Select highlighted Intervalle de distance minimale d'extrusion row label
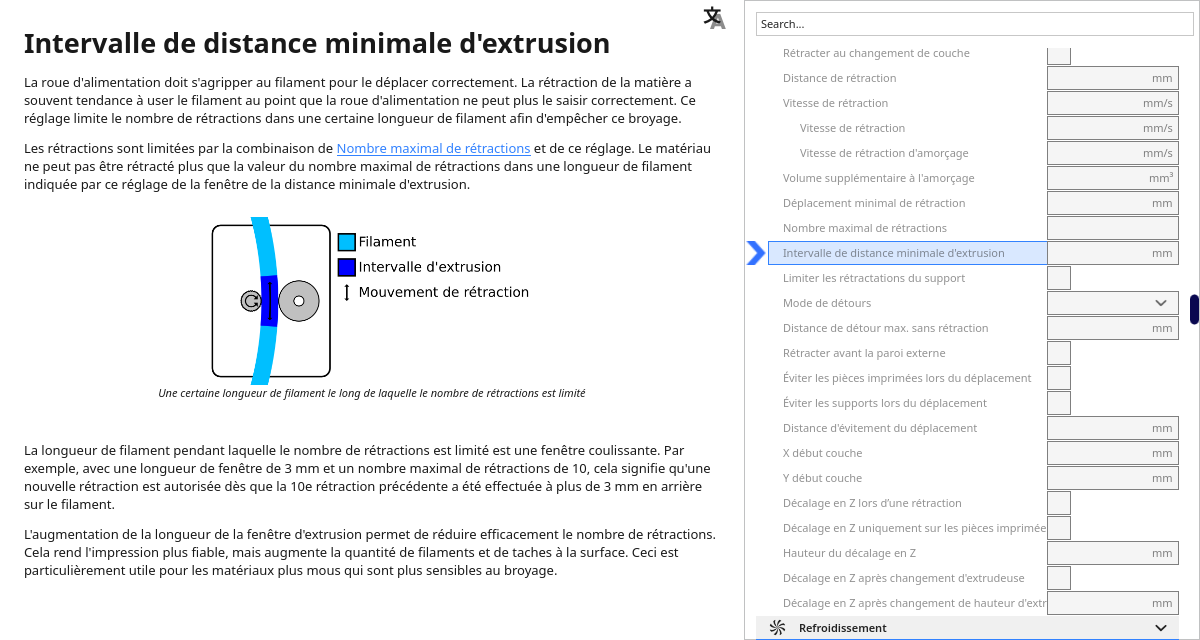 pyautogui.click(x=894, y=253)
